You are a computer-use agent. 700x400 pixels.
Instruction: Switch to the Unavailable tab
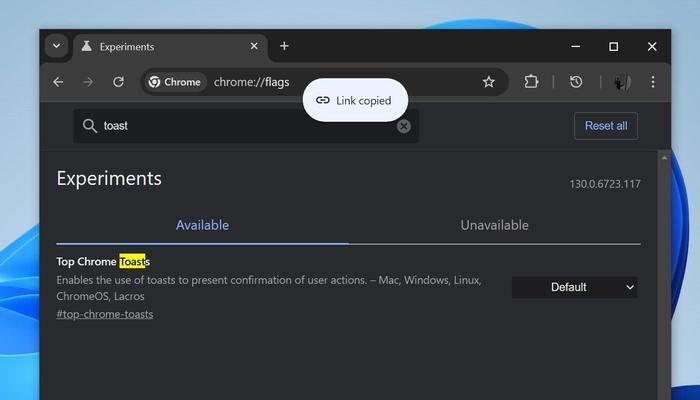pos(494,225)
